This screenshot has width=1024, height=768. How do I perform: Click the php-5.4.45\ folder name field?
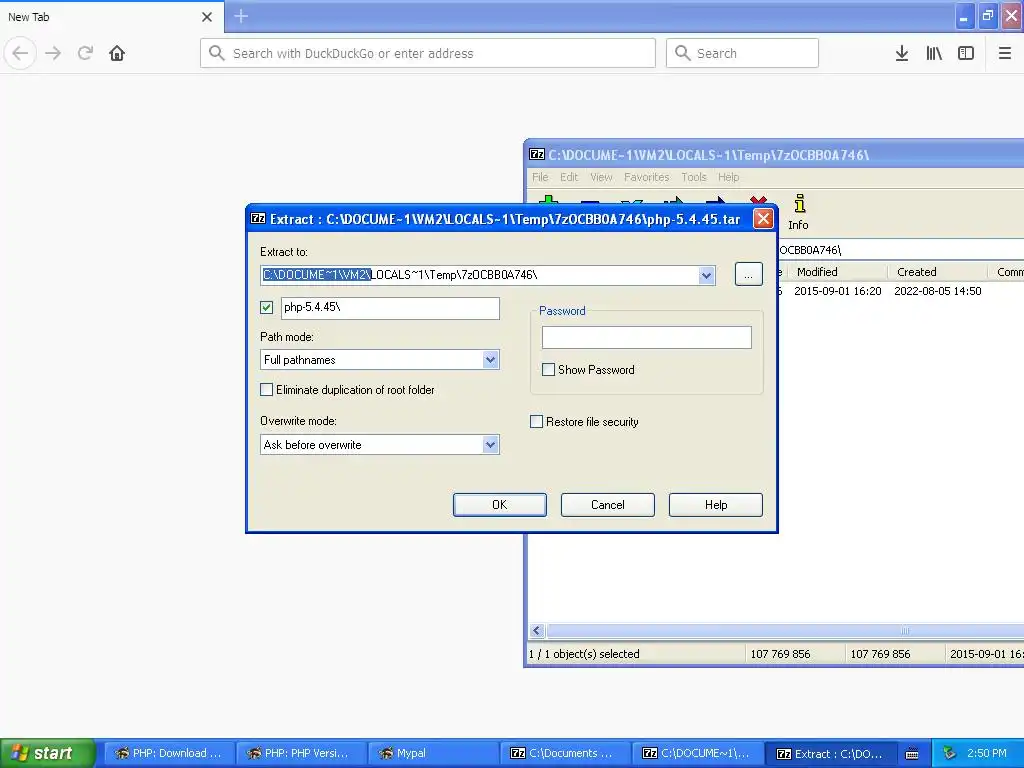(x=391, y=308)
